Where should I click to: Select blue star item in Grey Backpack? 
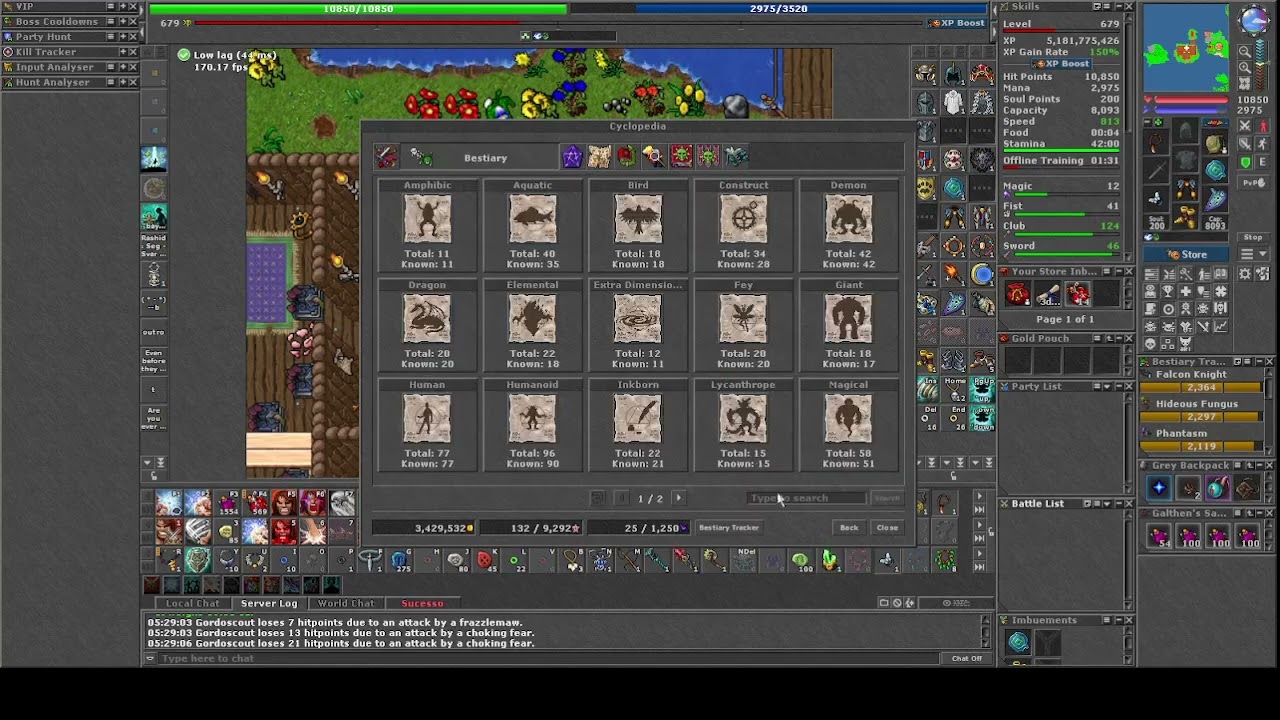[x=1159, y=488]
